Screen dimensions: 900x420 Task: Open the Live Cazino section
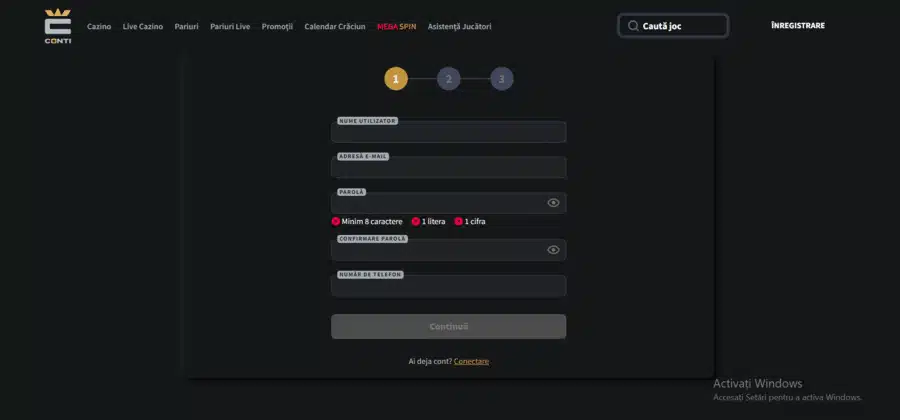(x=143, y=26)
